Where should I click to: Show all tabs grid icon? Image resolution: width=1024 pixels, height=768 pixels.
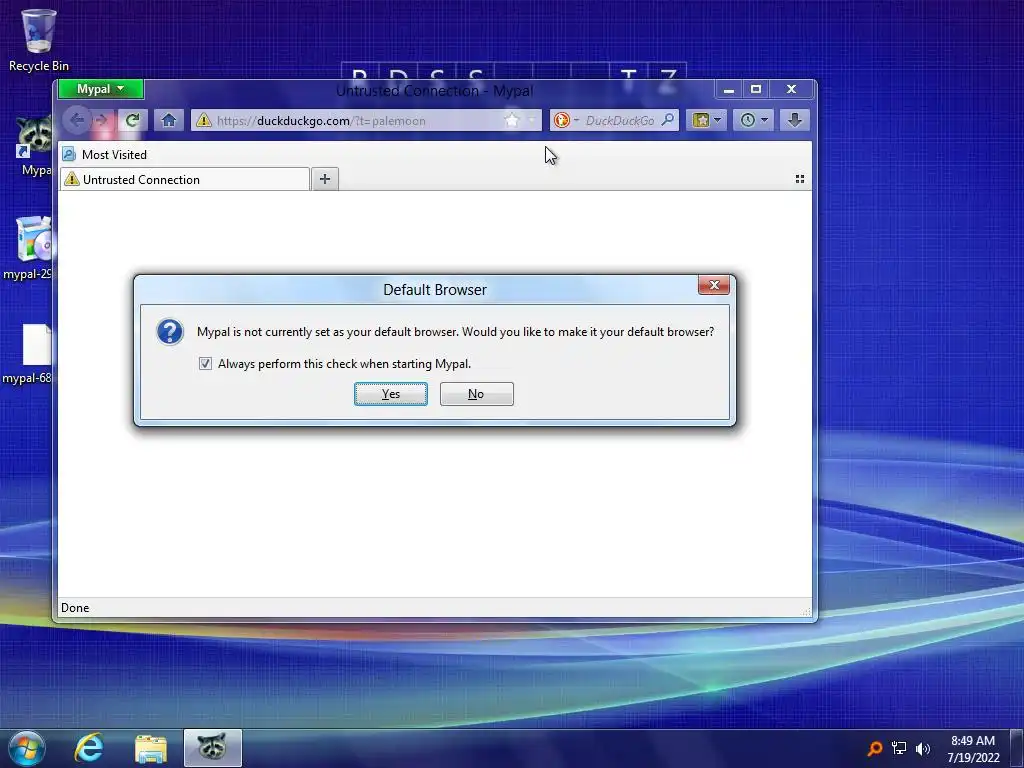pos(799,179)
